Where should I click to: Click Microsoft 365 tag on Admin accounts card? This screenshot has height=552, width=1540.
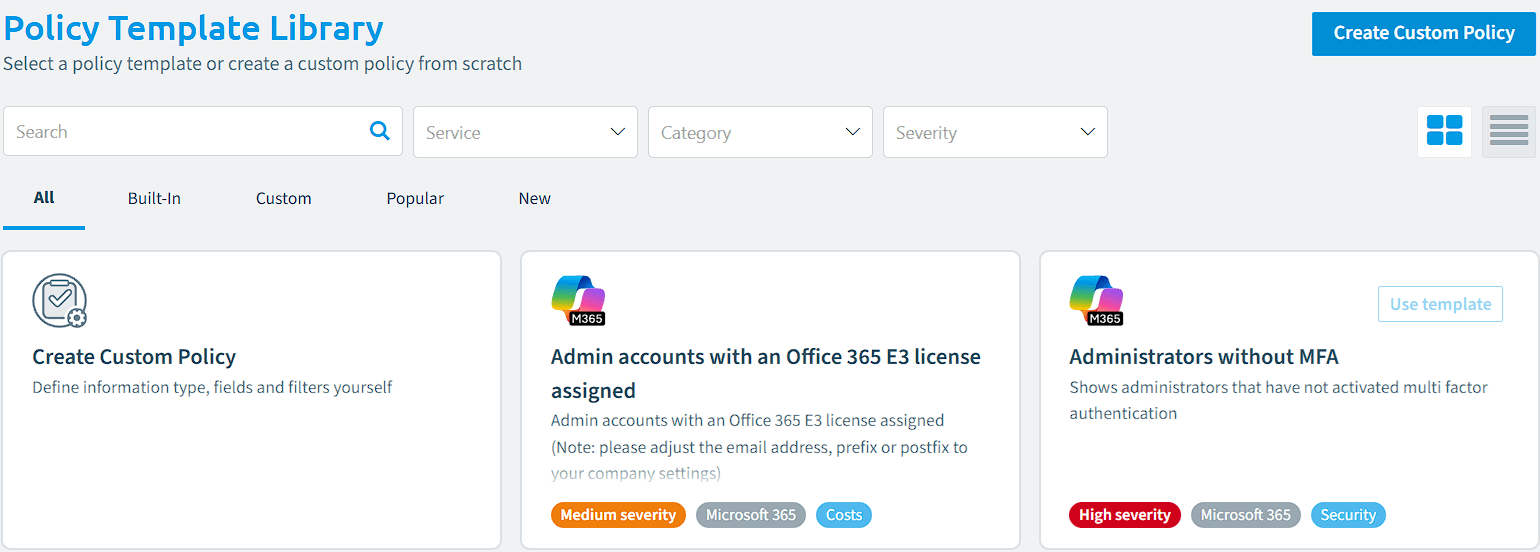pyautogui.click(x=751, y=515)
